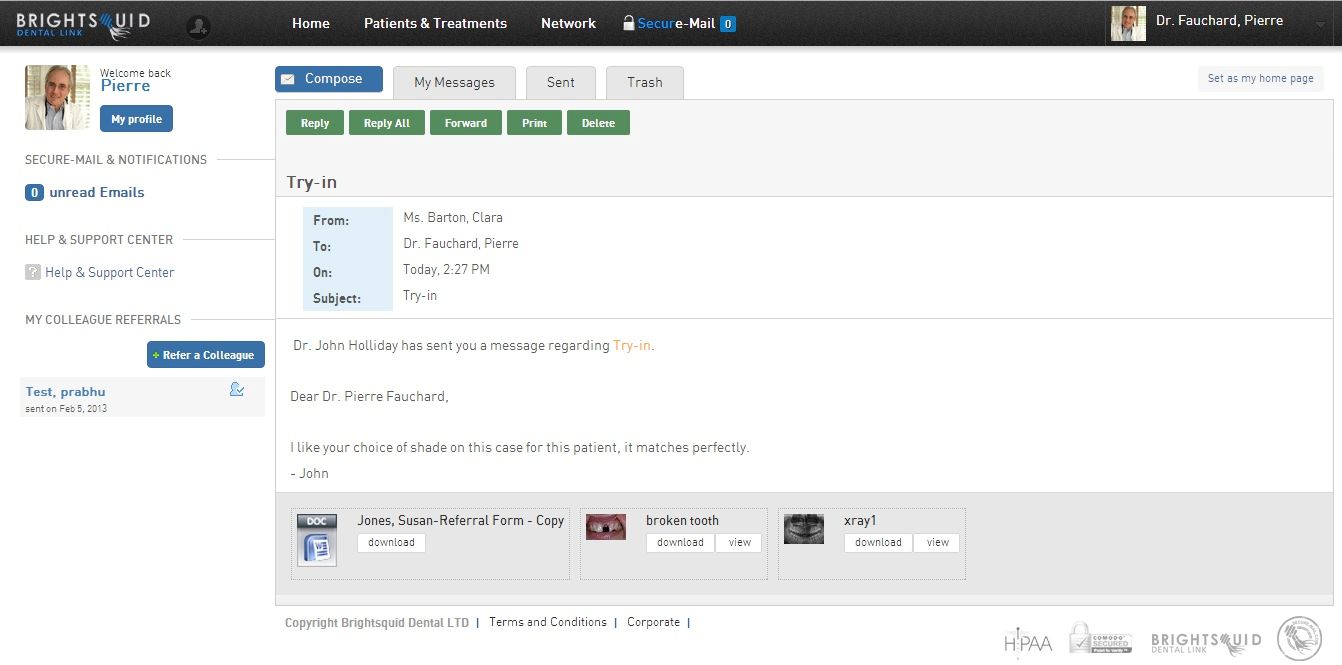Image resolution: width=1342 pixels, height=665 pixels.
Task: Click the Brightsquid footer logo
Action: pos(1206,642)
